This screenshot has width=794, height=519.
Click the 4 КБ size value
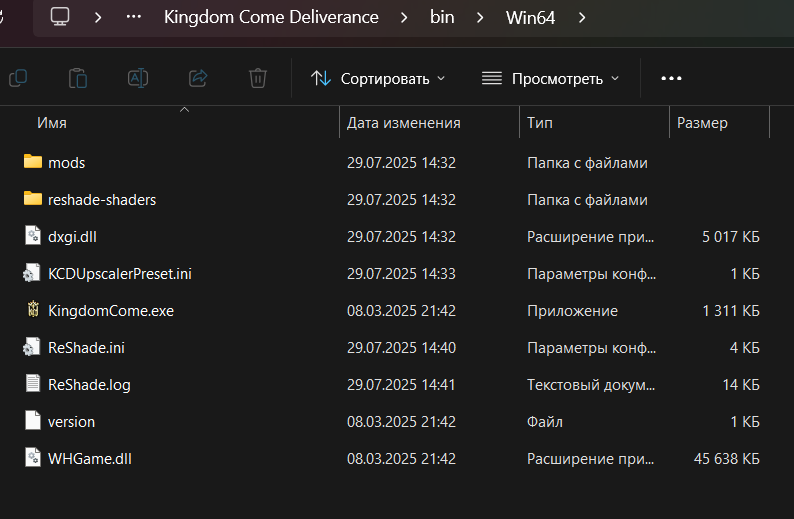click(x=745, y=347)
